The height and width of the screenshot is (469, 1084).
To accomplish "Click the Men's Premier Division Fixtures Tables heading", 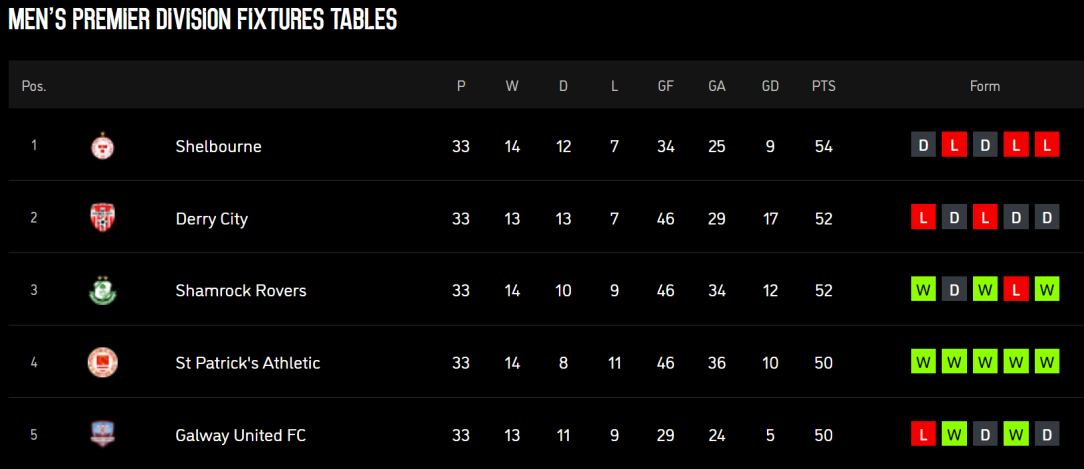I will 203,19.
